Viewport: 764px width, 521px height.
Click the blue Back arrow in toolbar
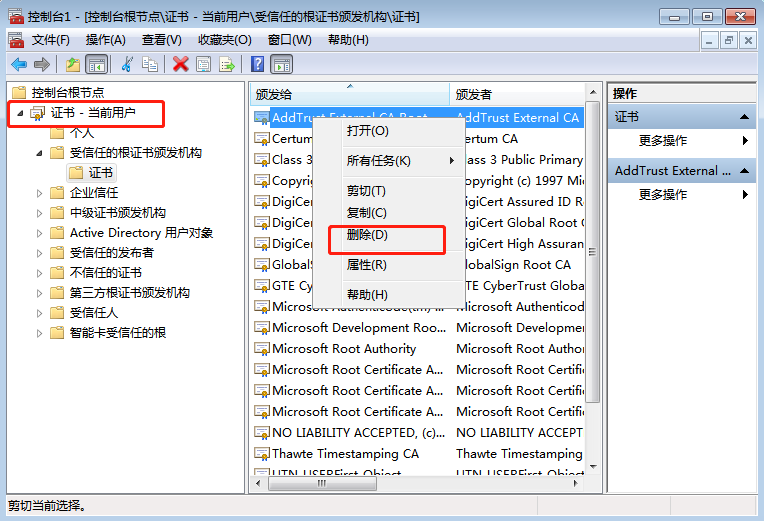click(x=19, y=64)
